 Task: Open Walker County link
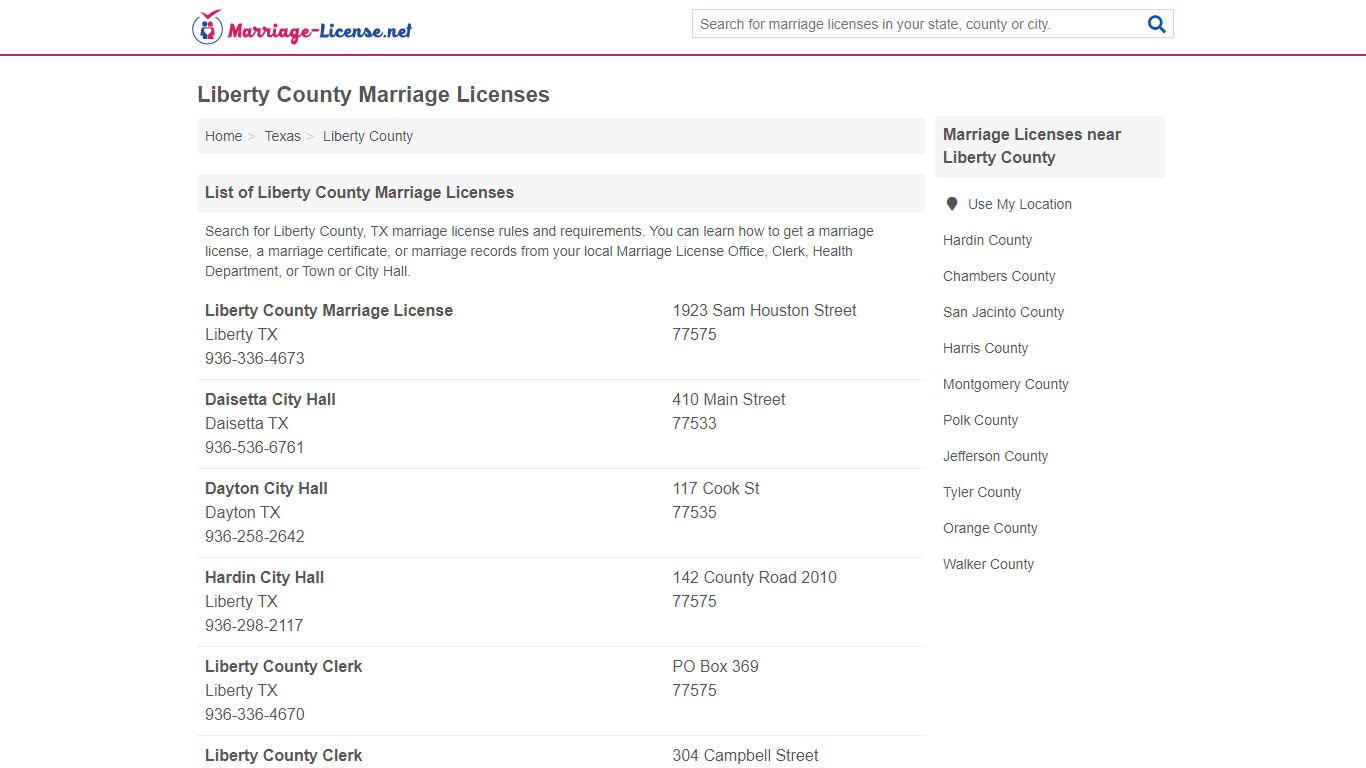pos(988,564)
